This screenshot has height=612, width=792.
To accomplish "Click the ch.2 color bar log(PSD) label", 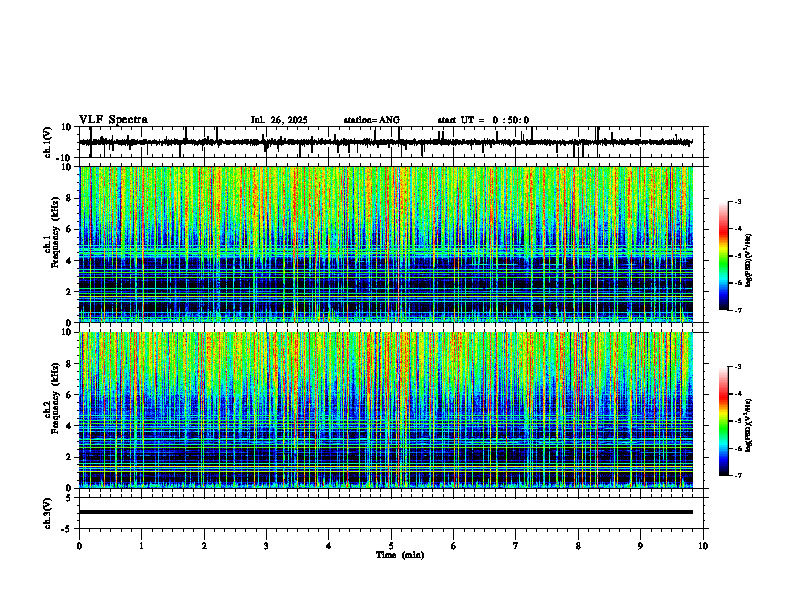I will pyautogui.click(x=749, y=425).
